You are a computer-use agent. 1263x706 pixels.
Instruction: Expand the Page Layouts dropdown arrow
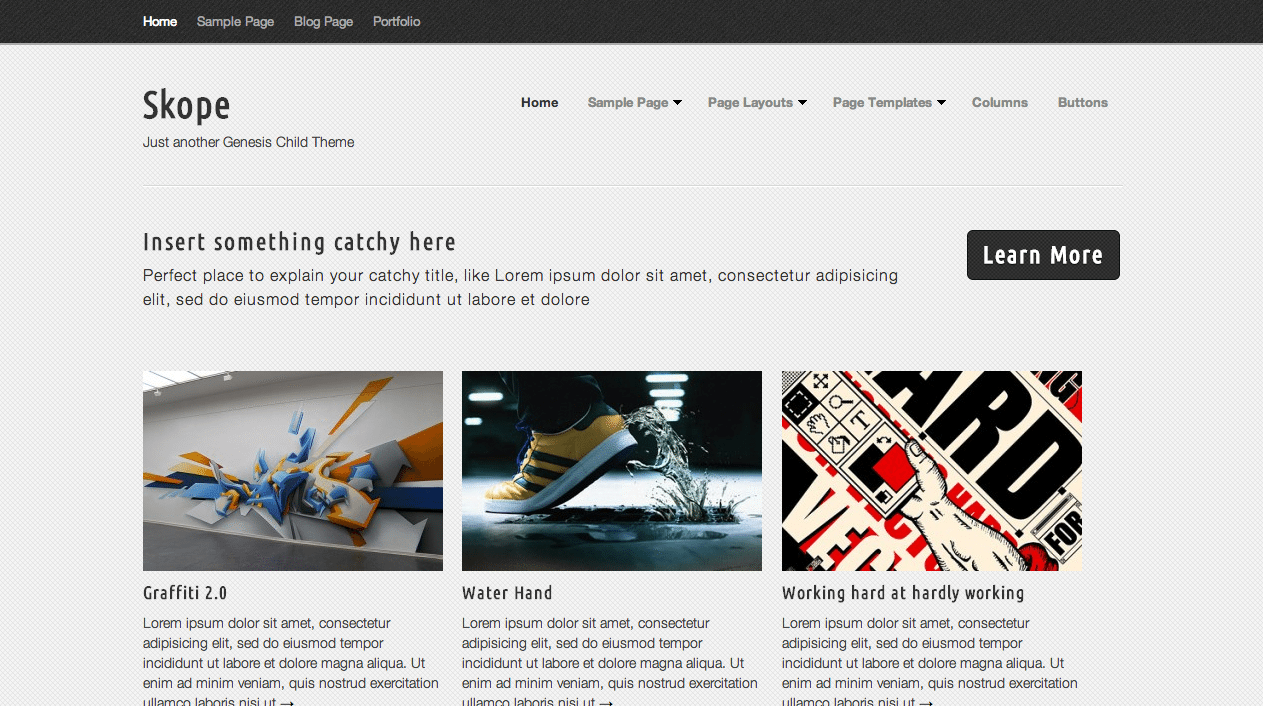(x=802, y=103)
